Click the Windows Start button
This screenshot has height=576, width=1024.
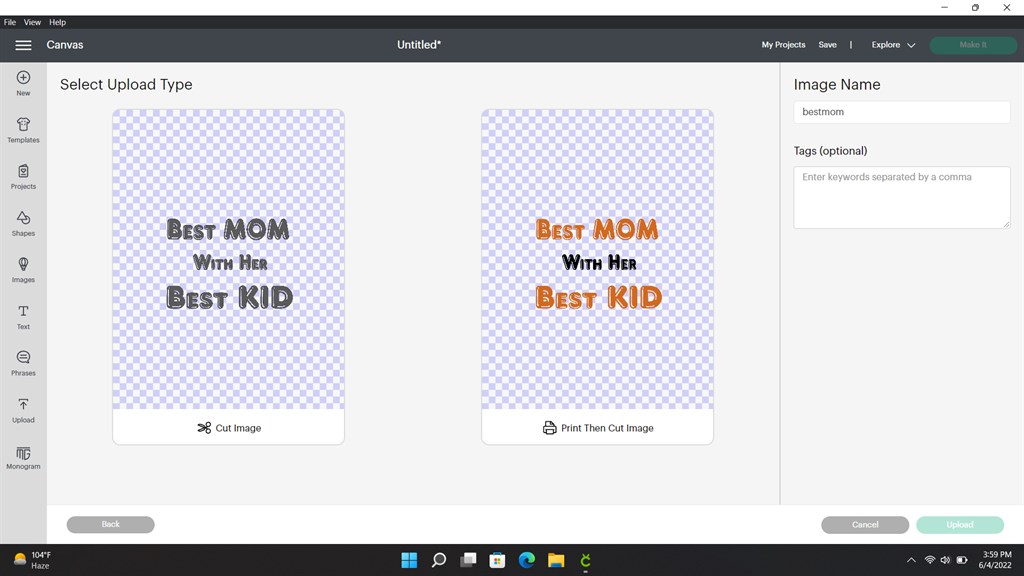(409, 560)
